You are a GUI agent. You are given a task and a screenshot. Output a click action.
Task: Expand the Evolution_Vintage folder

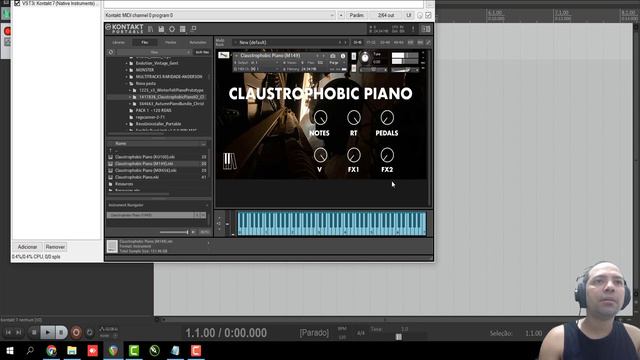tap(127, 63)
